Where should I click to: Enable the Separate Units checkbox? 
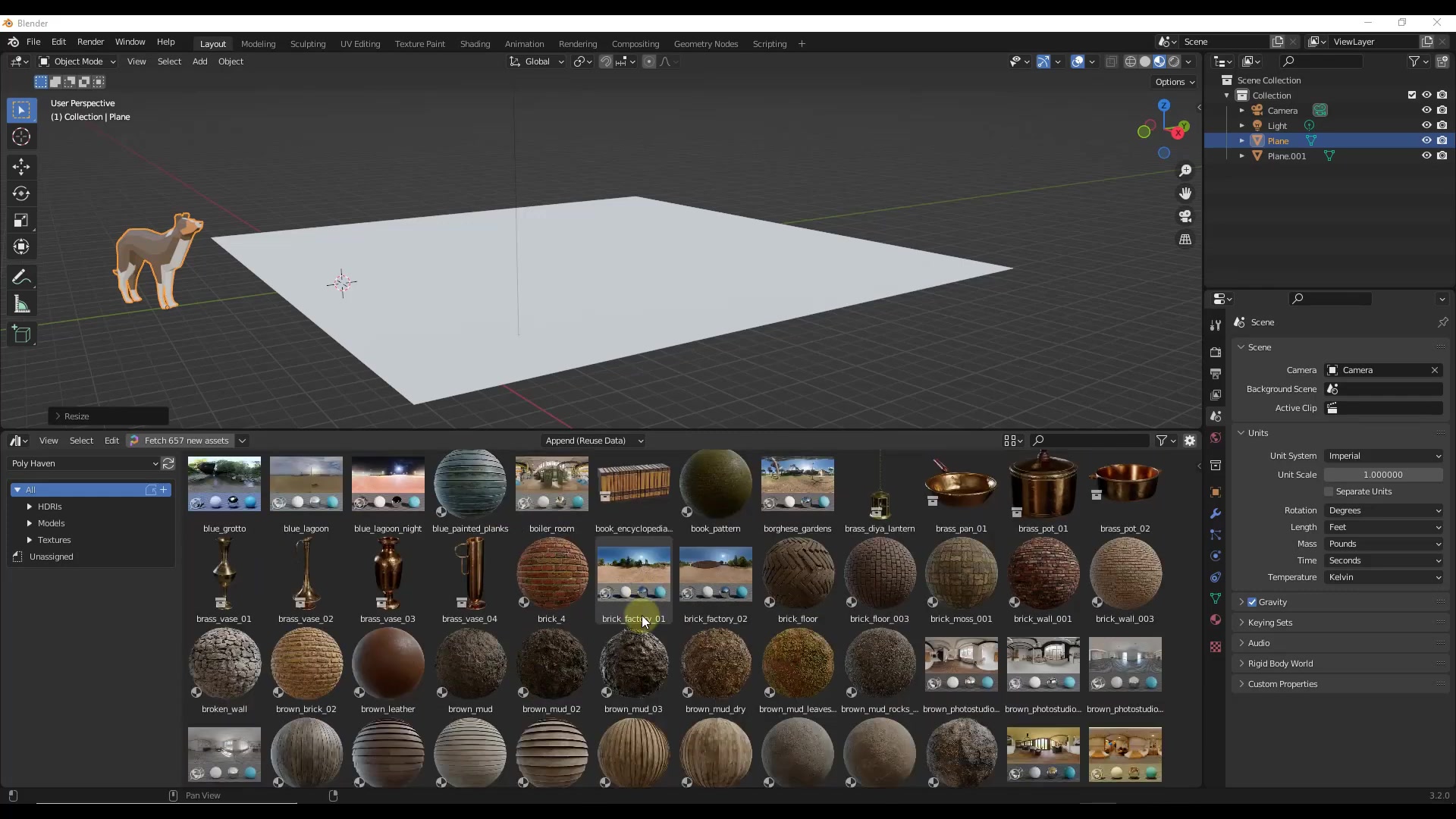[x=1329, y=491]
